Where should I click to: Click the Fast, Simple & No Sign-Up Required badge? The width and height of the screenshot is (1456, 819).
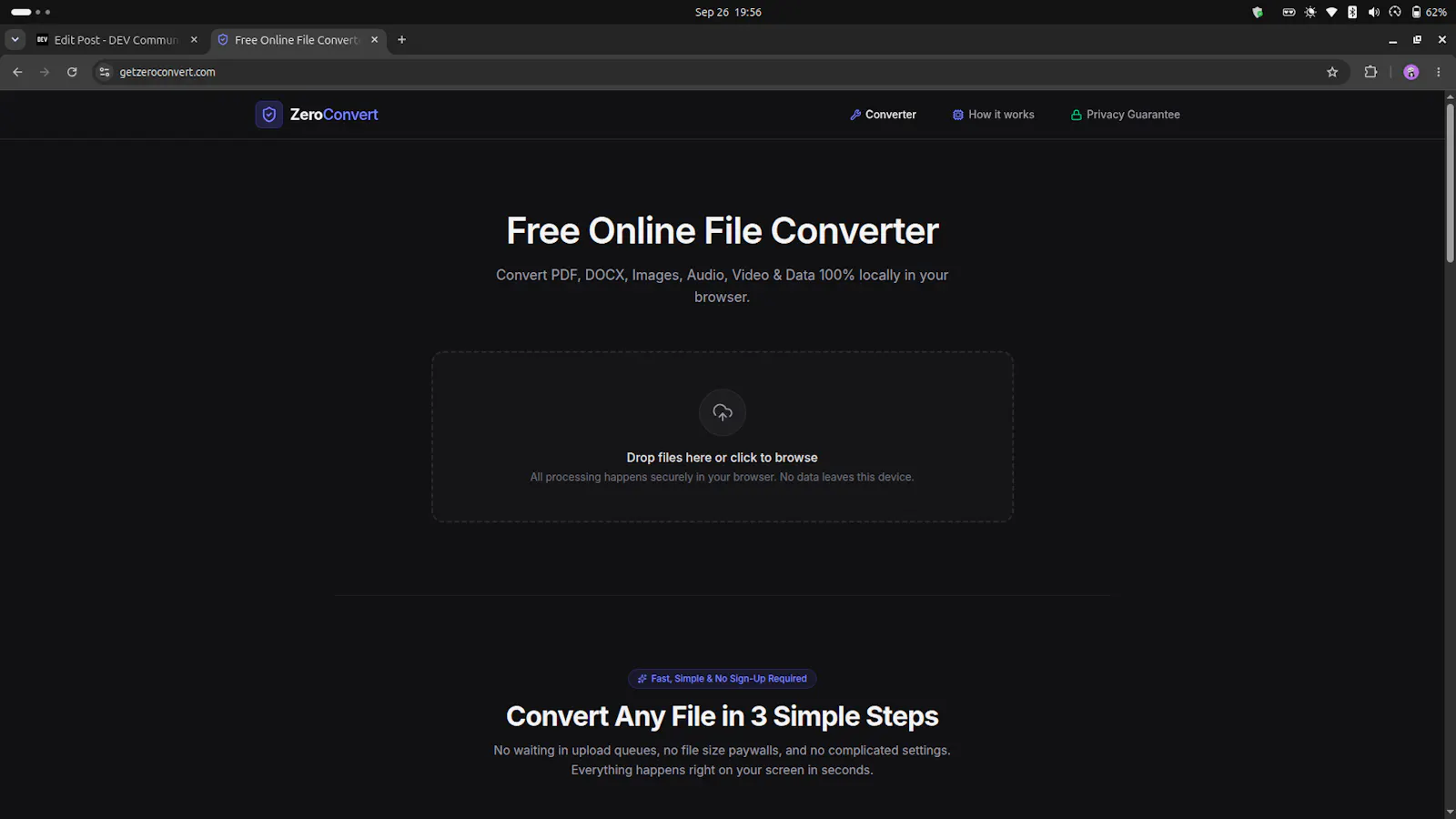pyautogui.click(x=723, y=679)
